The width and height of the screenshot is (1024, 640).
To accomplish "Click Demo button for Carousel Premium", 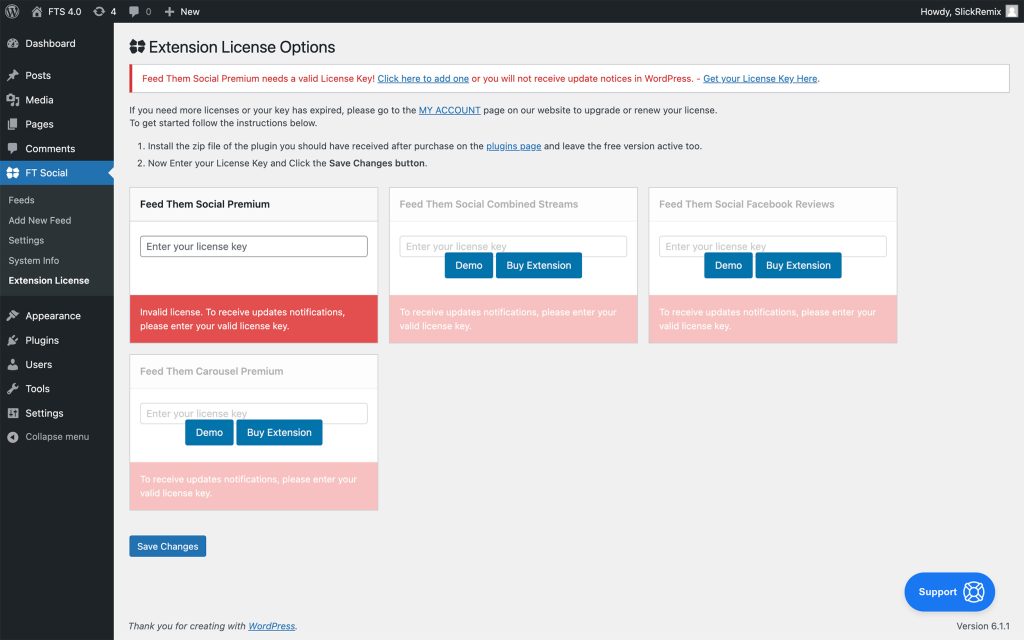I will (x=209, y=432).
